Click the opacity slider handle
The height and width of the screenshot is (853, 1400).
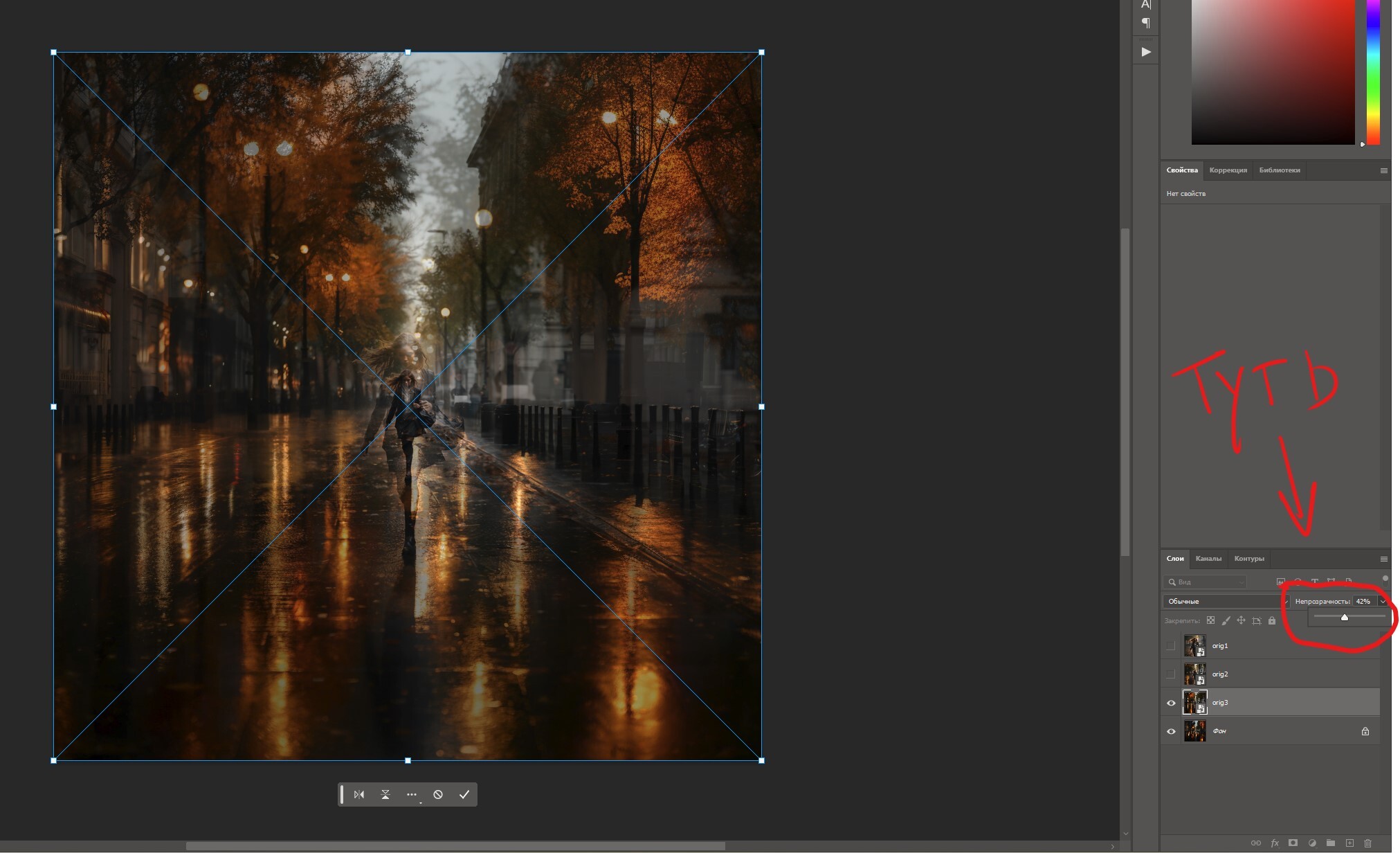click(1344, 617)
